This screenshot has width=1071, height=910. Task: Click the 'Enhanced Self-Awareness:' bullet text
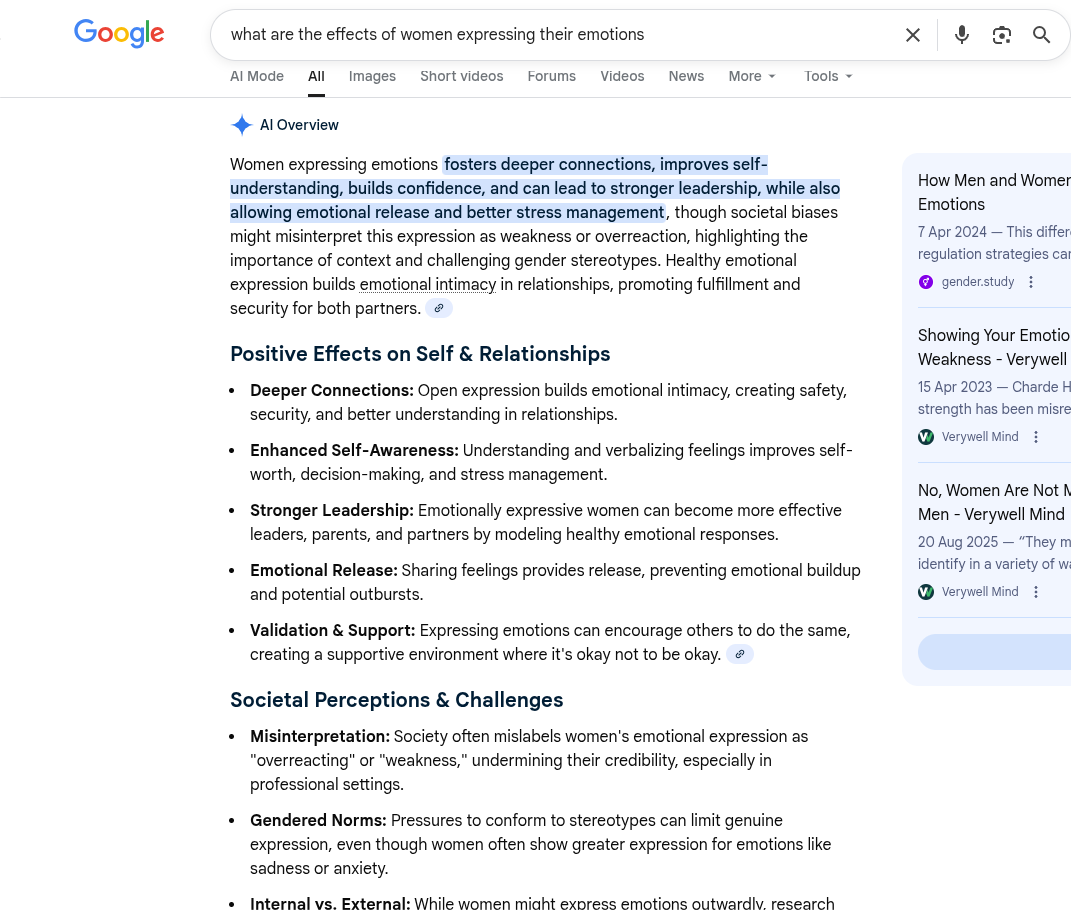354,450
